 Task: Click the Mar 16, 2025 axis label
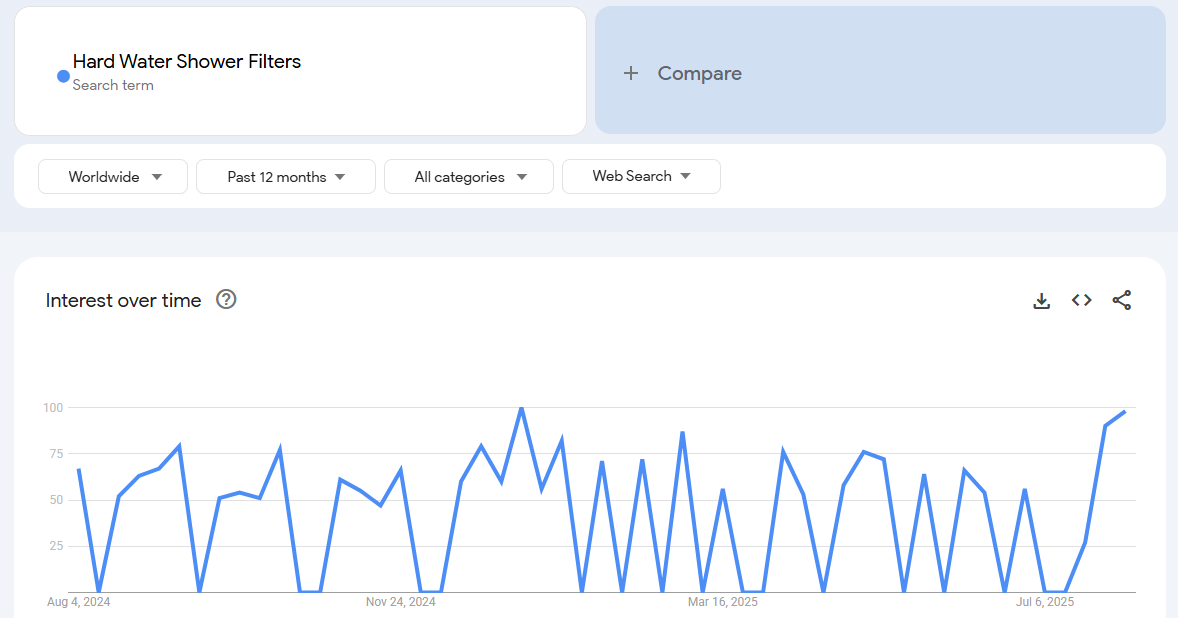722,602
